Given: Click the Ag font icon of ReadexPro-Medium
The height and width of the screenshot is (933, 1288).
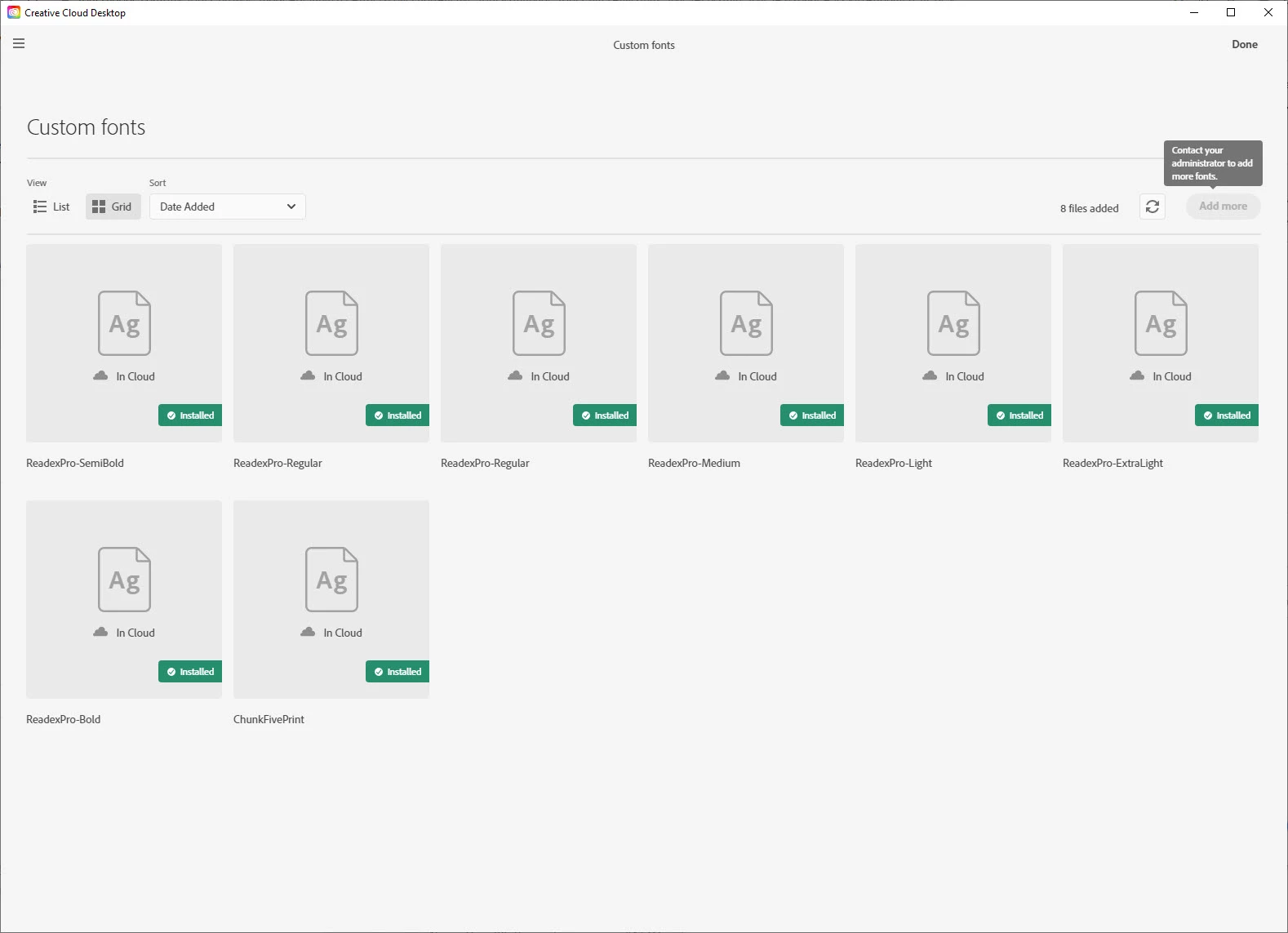Looking at the screenshot, I should tap(746, 323).
